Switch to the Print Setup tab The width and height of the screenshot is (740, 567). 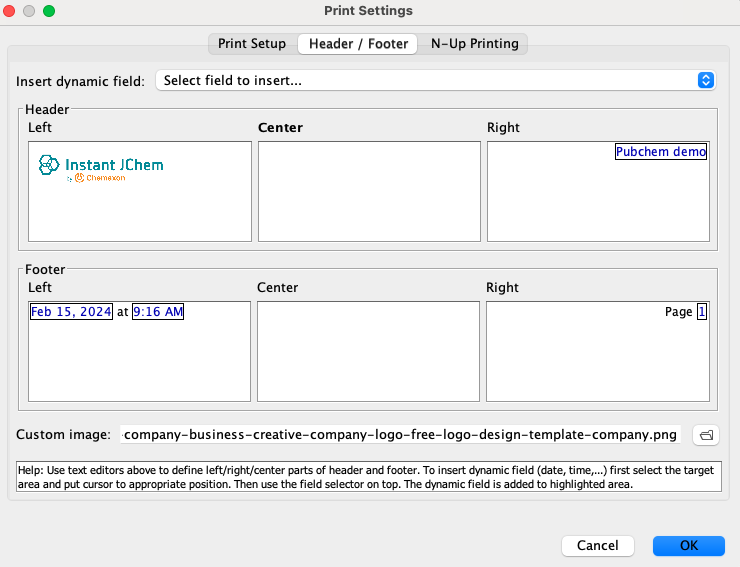point(252,44)
